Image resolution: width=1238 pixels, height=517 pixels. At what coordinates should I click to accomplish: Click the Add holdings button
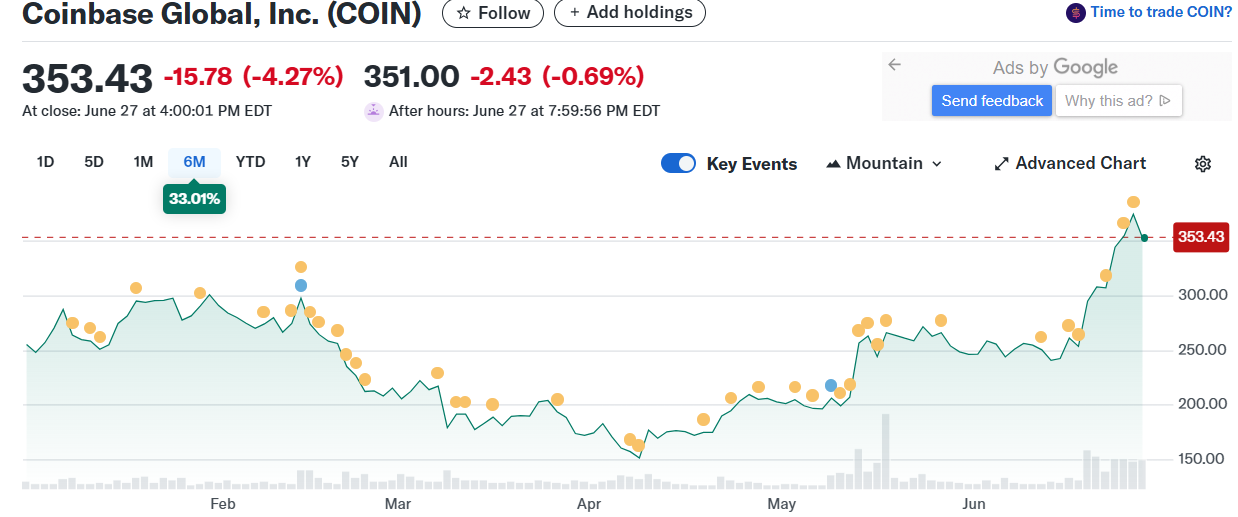630,13
